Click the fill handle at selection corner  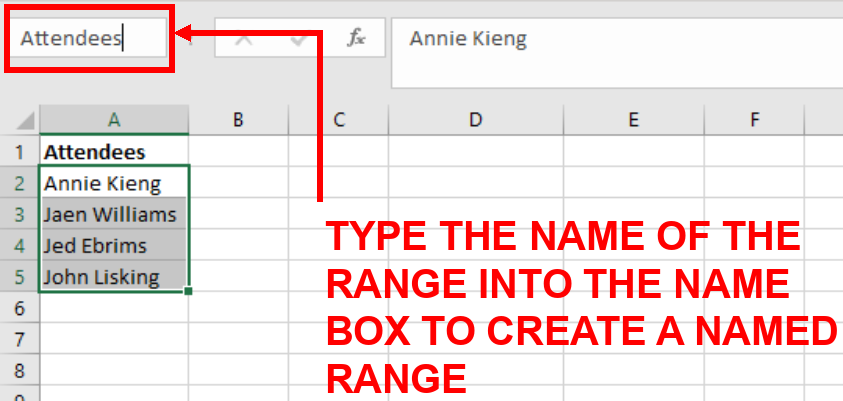coord(188,291)
